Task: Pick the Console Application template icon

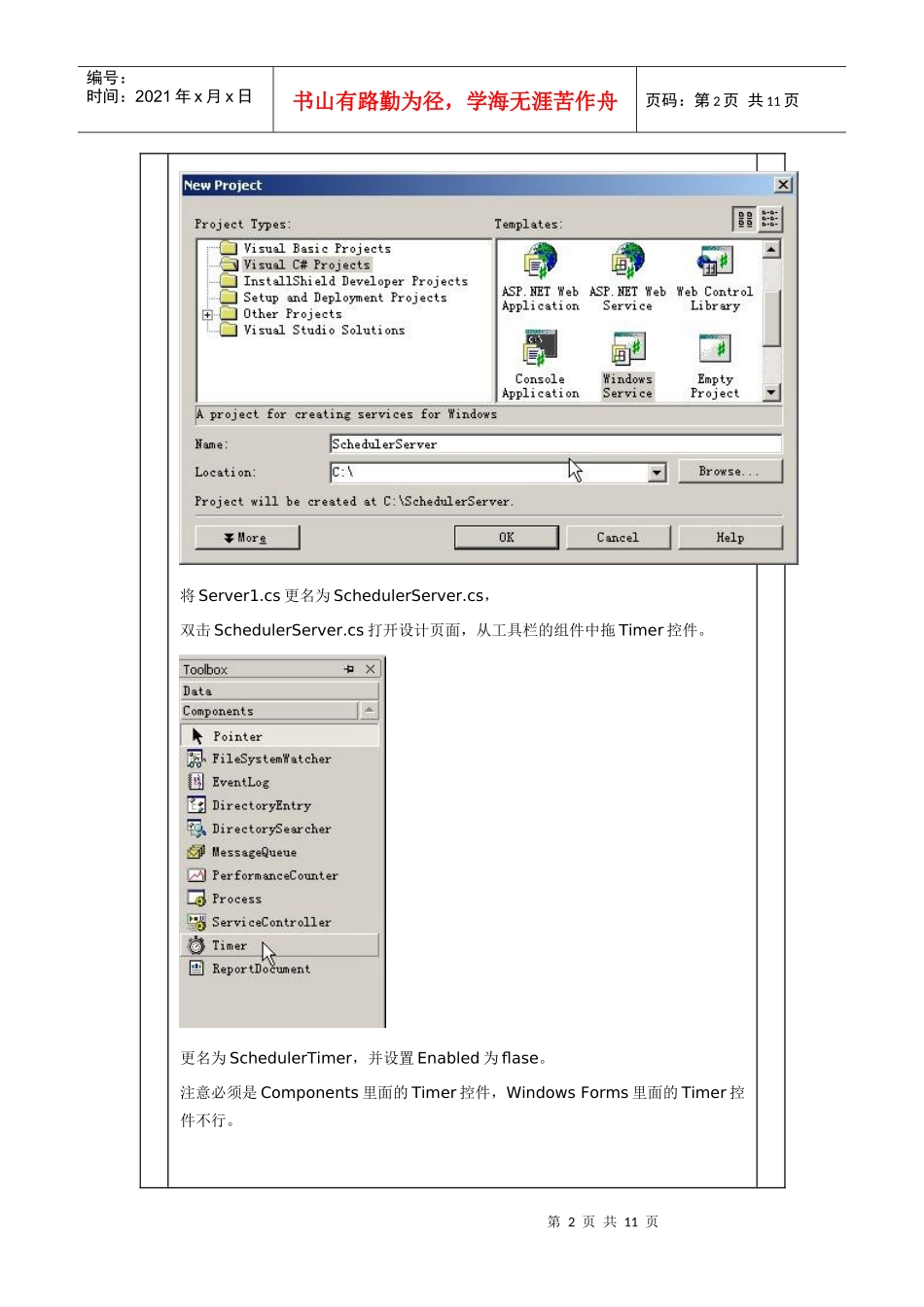Action: (540, 349)
